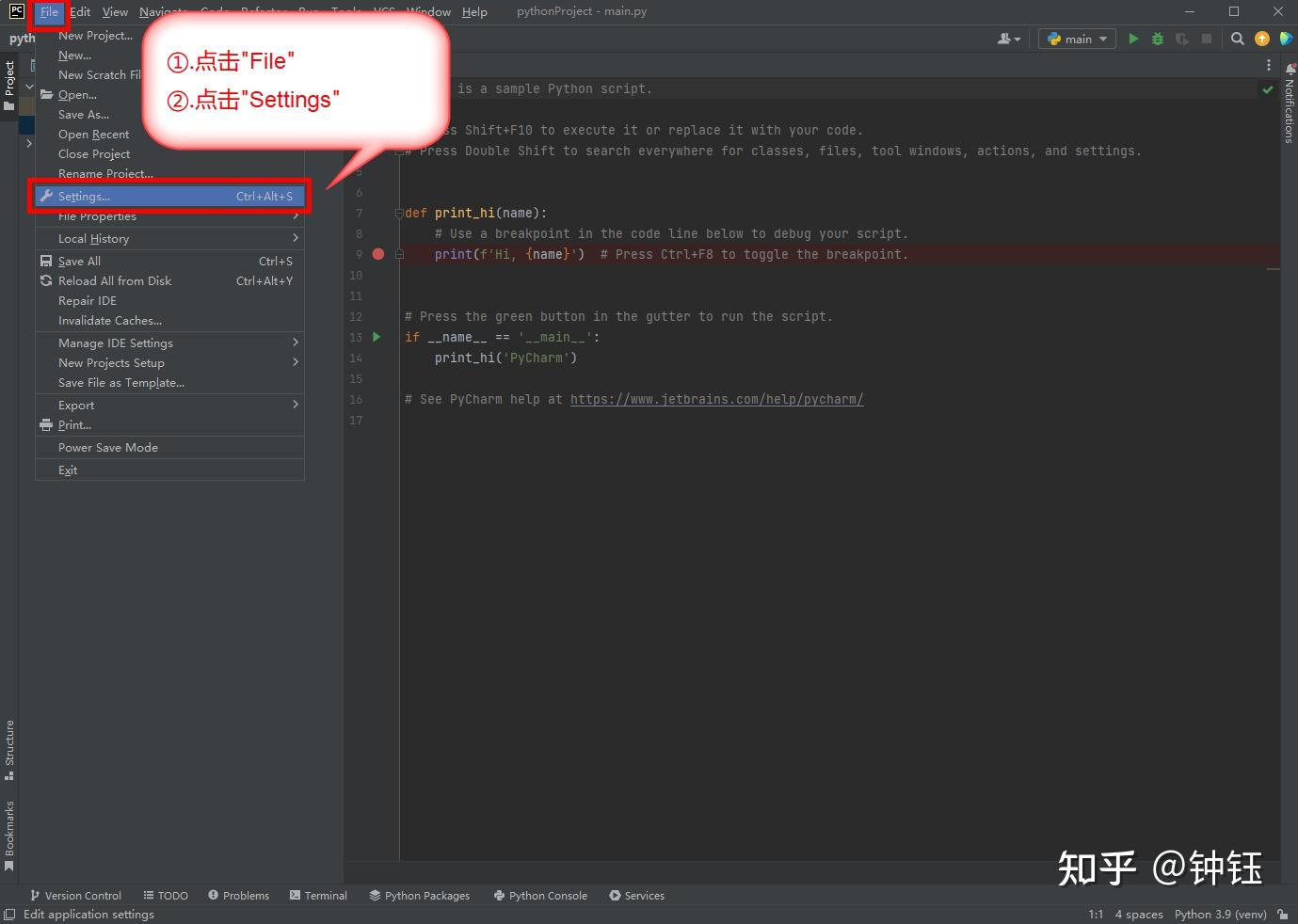This screenshot has height=924, width=1298.
Task: Open the Version Control tool window
Action: click(x=75, y=895)
